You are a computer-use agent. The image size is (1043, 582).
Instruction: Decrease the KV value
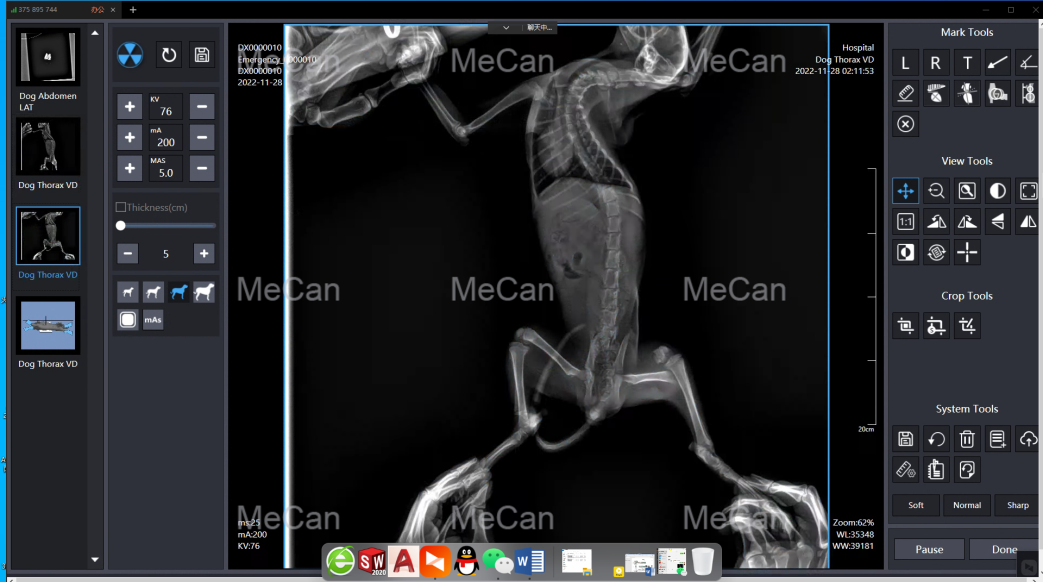(202, 106)
